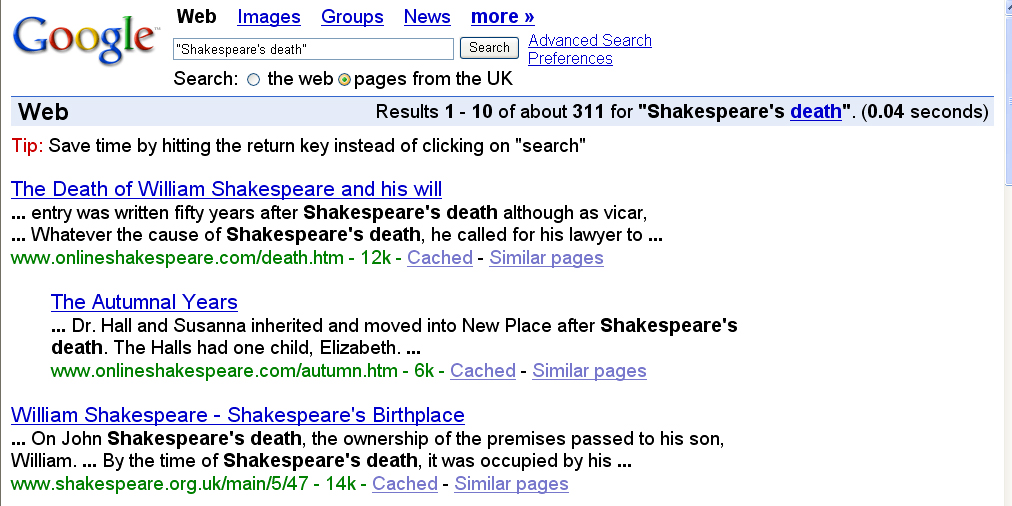The width and height of the screenshot is (1012, 506).
Task: Click the 'Tip:' label text
Action: (x=27, y=146)
